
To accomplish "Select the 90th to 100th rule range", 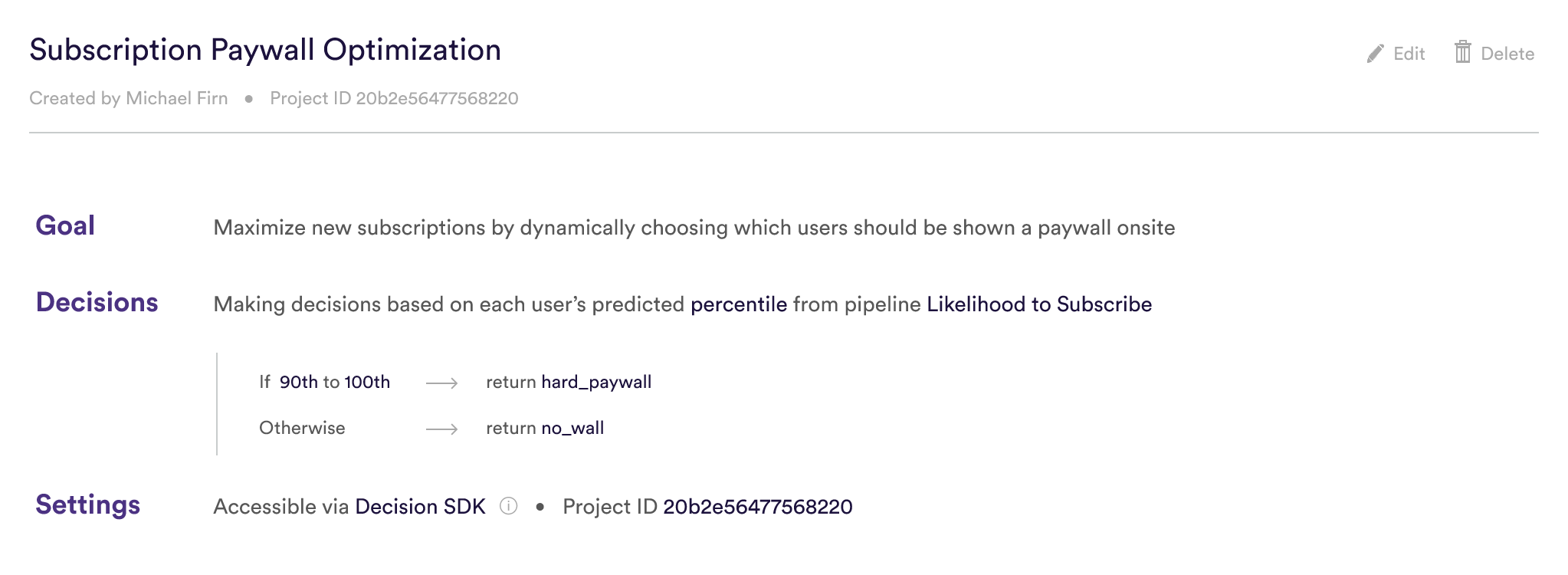I will (334, 382).
